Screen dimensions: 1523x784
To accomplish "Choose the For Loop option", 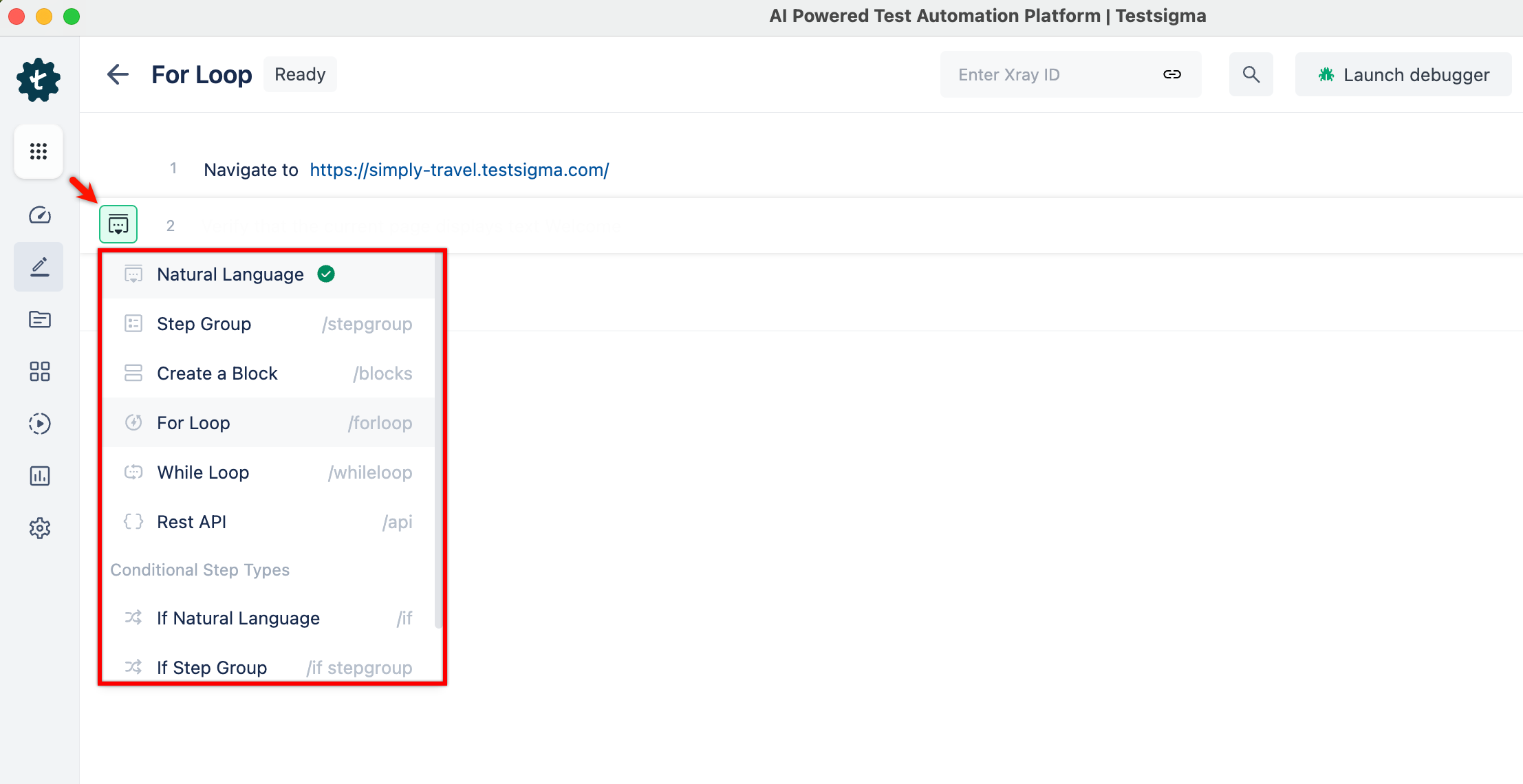I will [x=268, y=423].
